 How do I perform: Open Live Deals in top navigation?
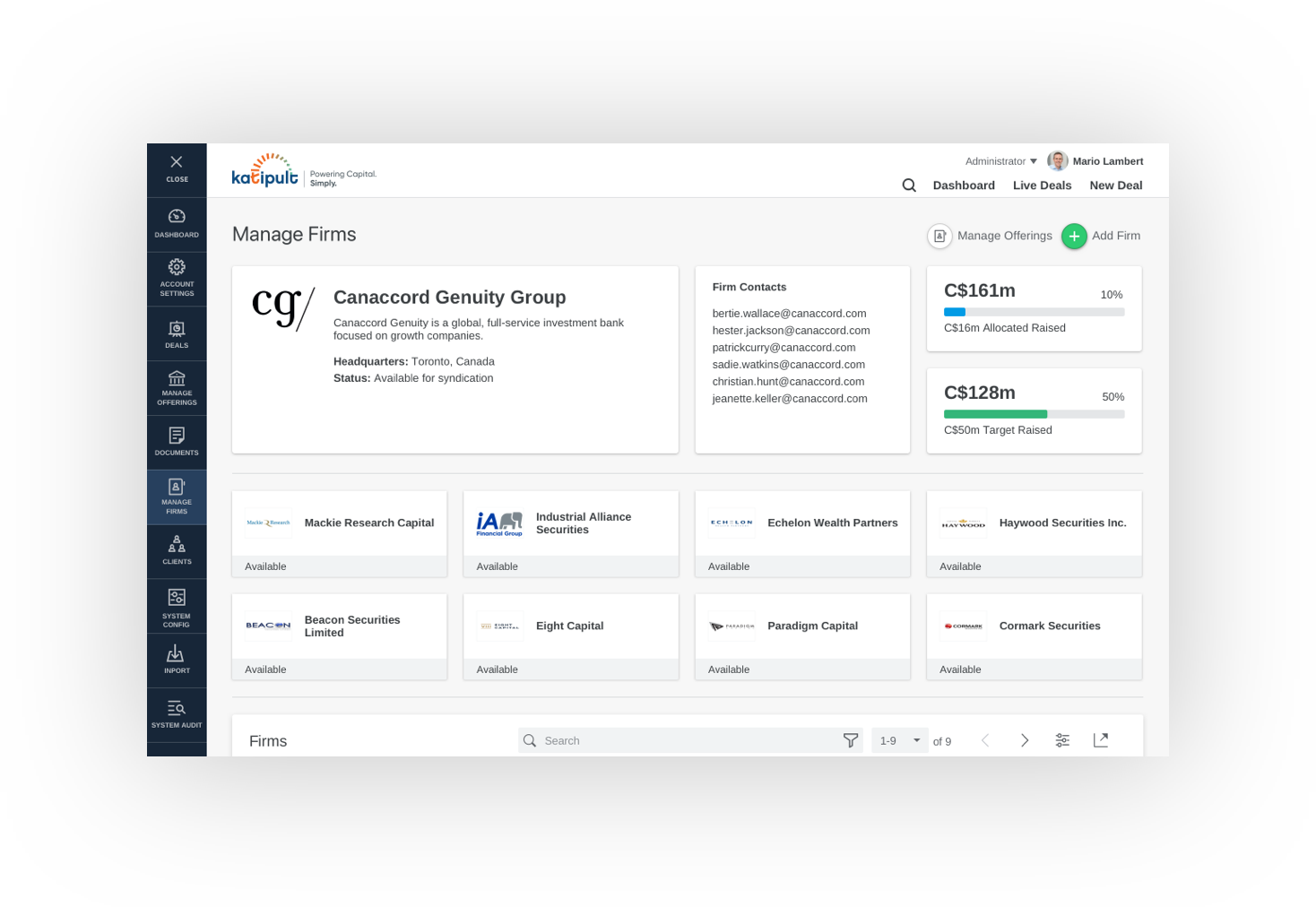(x=1042, y=186)
